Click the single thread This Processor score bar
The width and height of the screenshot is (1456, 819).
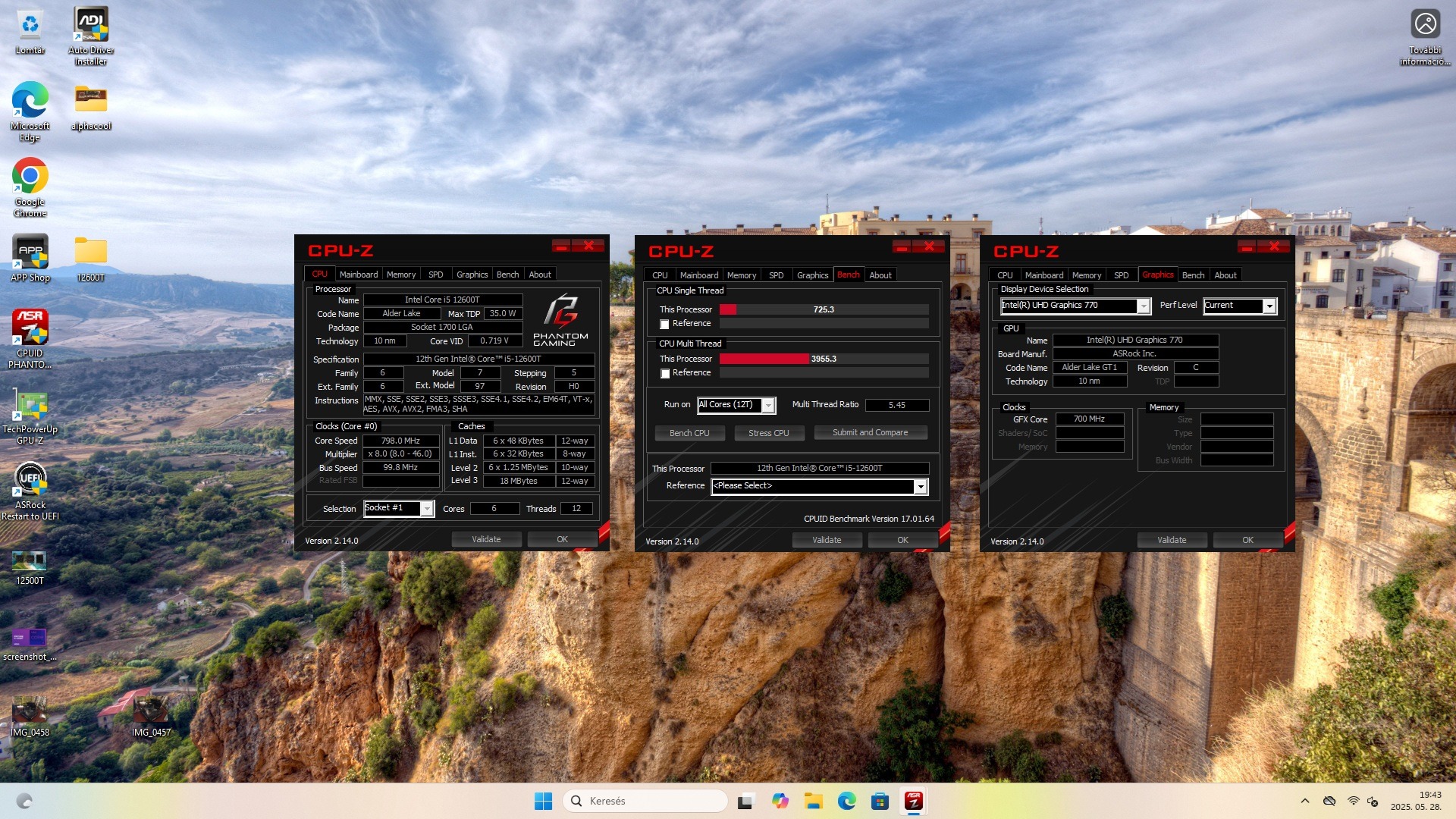click(824, 309)
